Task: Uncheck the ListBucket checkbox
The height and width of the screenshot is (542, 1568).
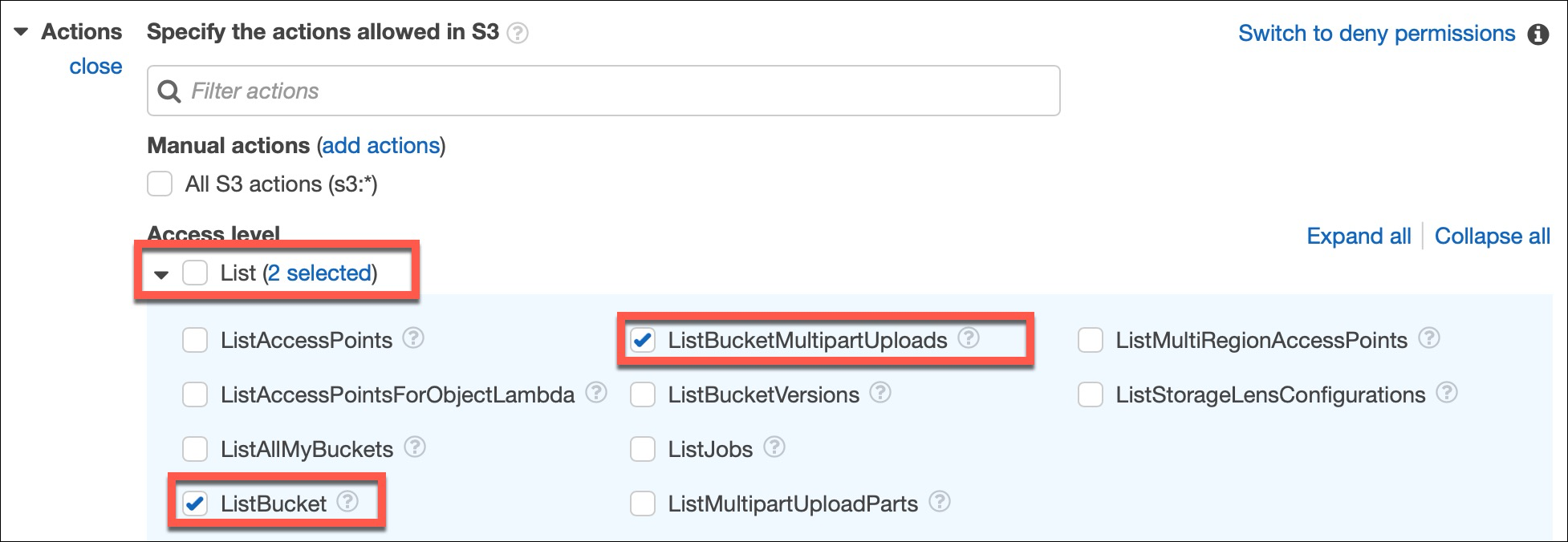Action: point(195,504)
